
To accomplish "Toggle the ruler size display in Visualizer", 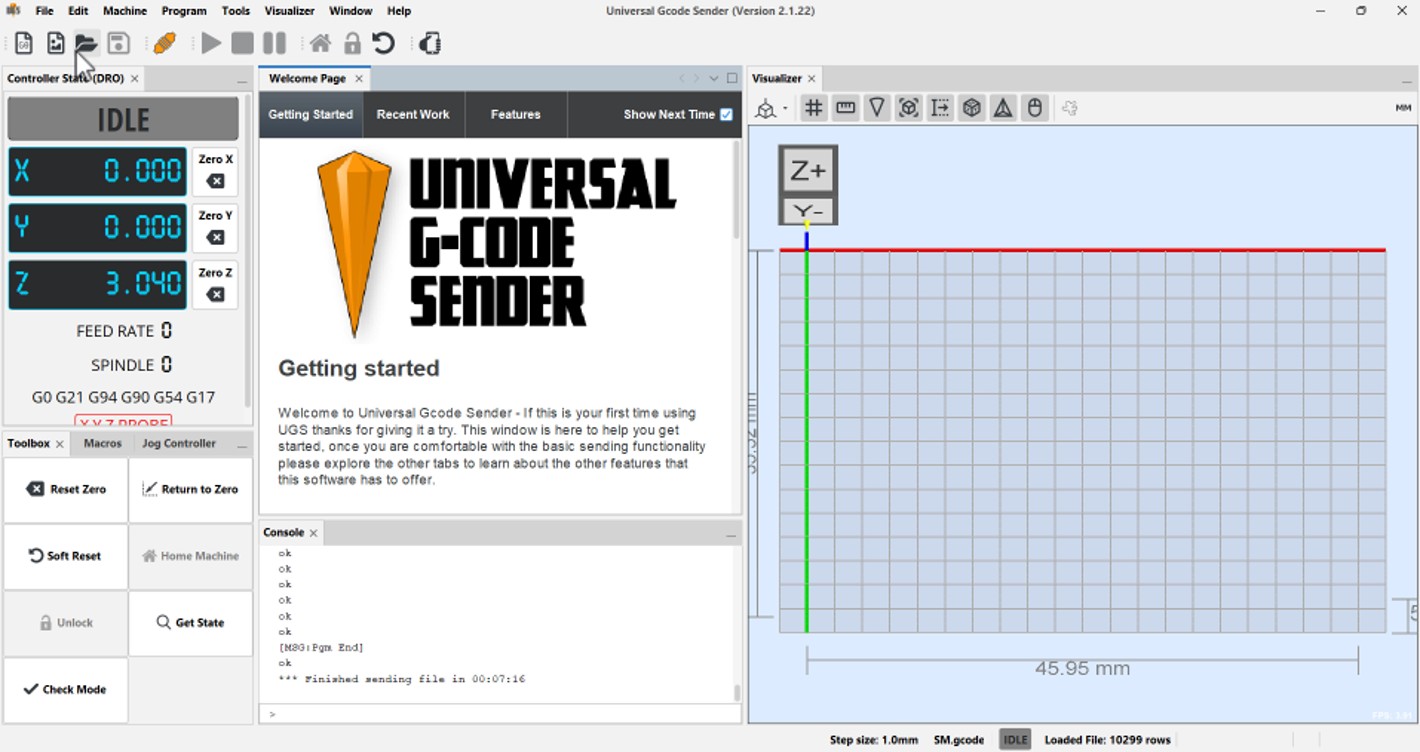I will [845, 108].
